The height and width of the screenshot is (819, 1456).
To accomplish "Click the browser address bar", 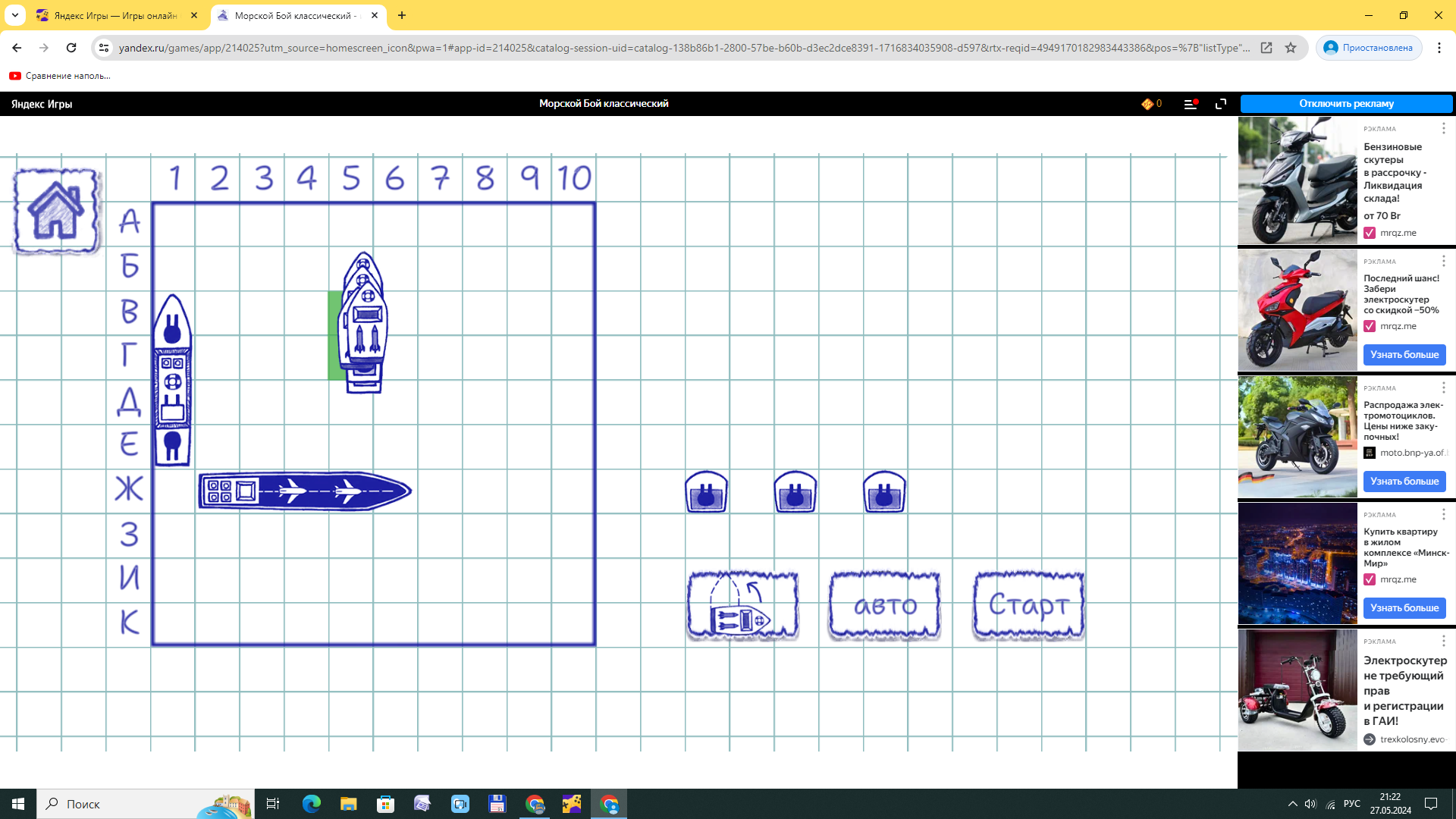I will click(x=682, y=48).
